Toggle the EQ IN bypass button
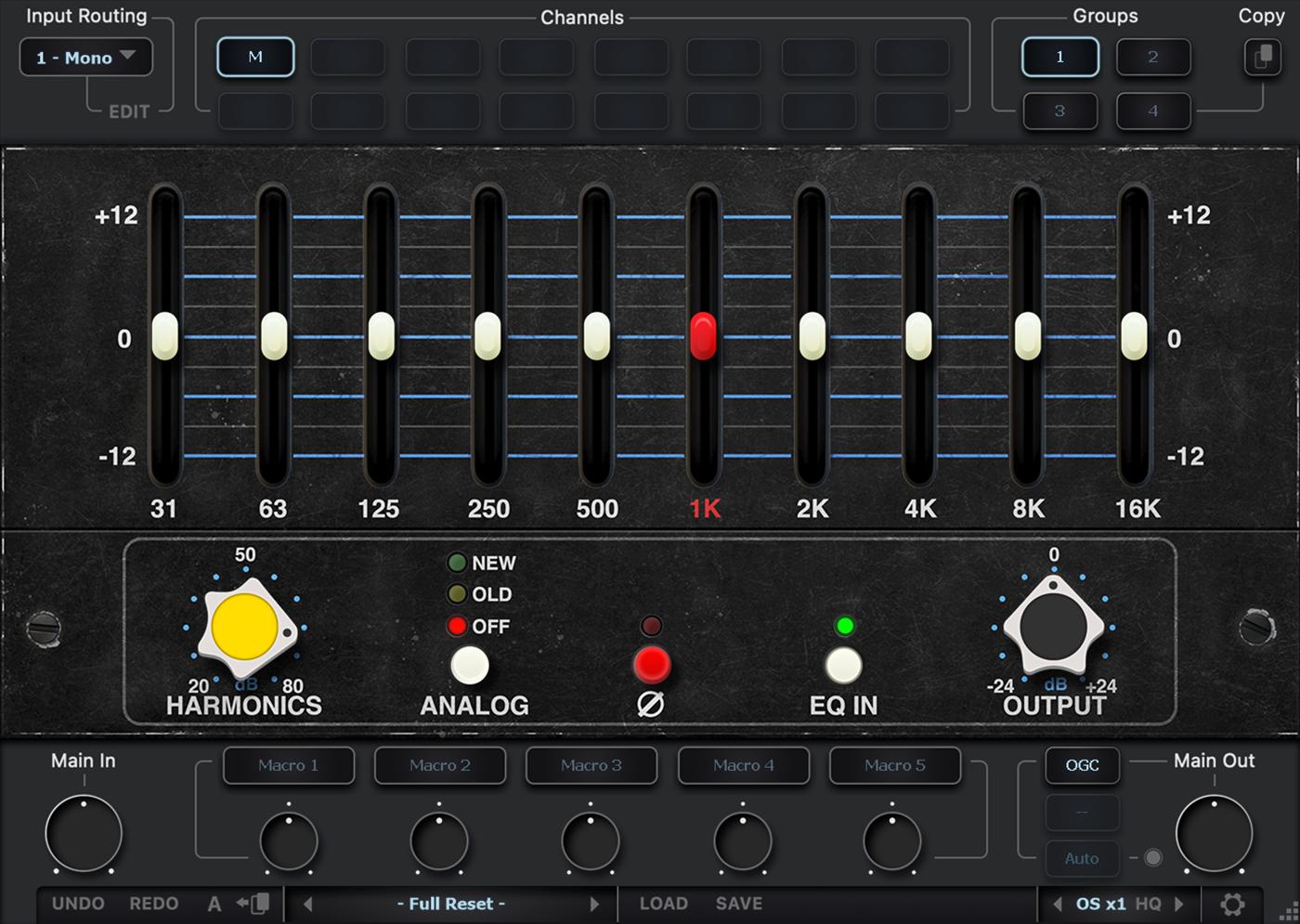This screenshot has width=1300, height=924. (x=843, y=665)
